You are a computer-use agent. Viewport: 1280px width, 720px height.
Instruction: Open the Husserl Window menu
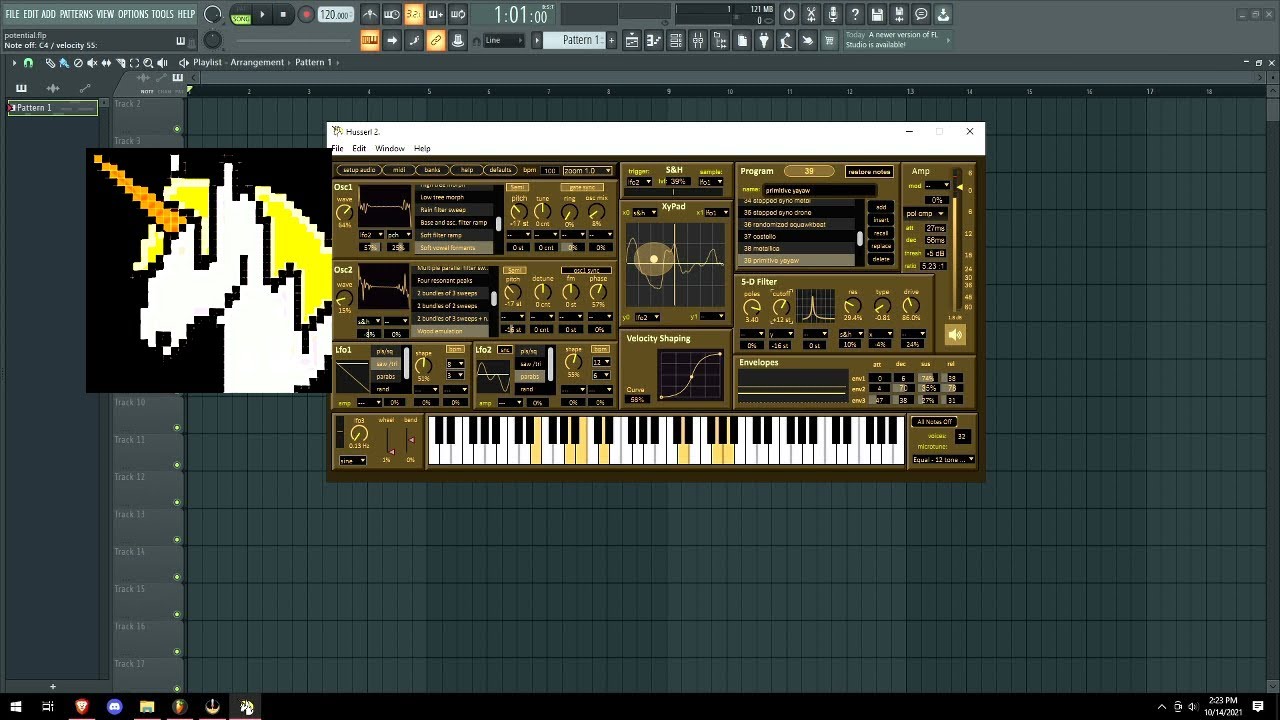point(390,149)
